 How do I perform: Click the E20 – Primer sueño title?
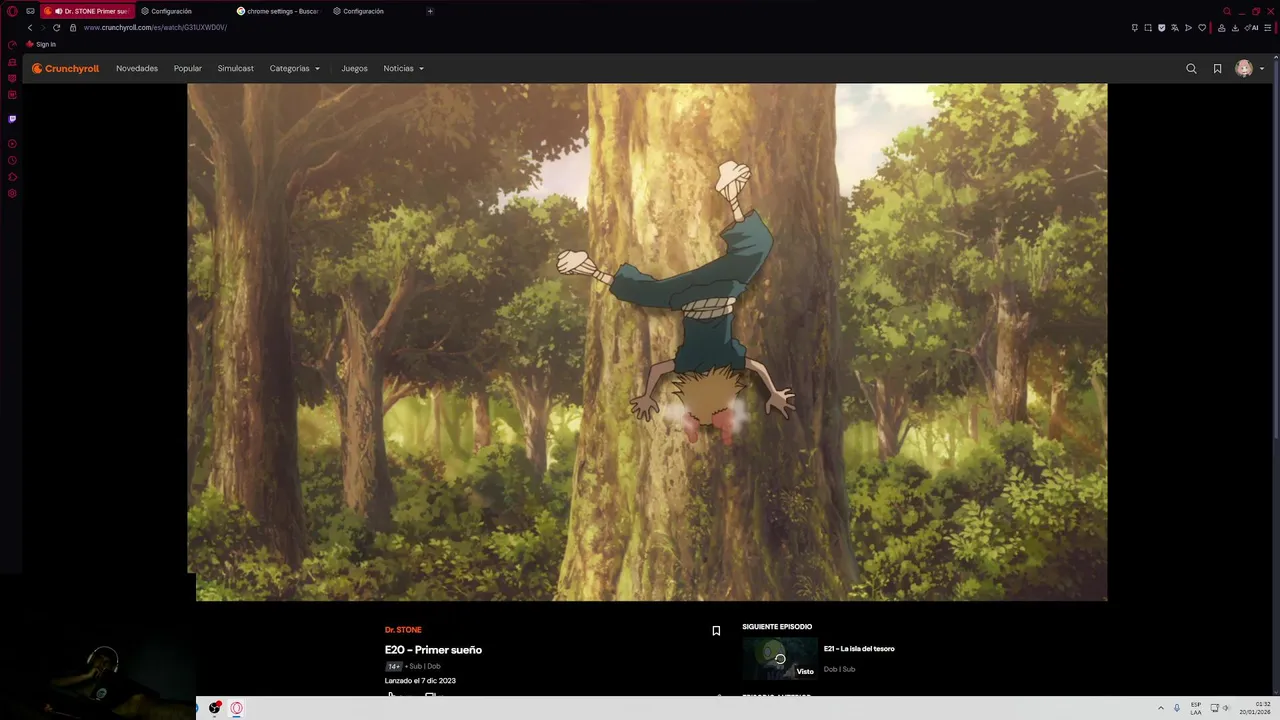pyautogui.click(x=433, y=650)
